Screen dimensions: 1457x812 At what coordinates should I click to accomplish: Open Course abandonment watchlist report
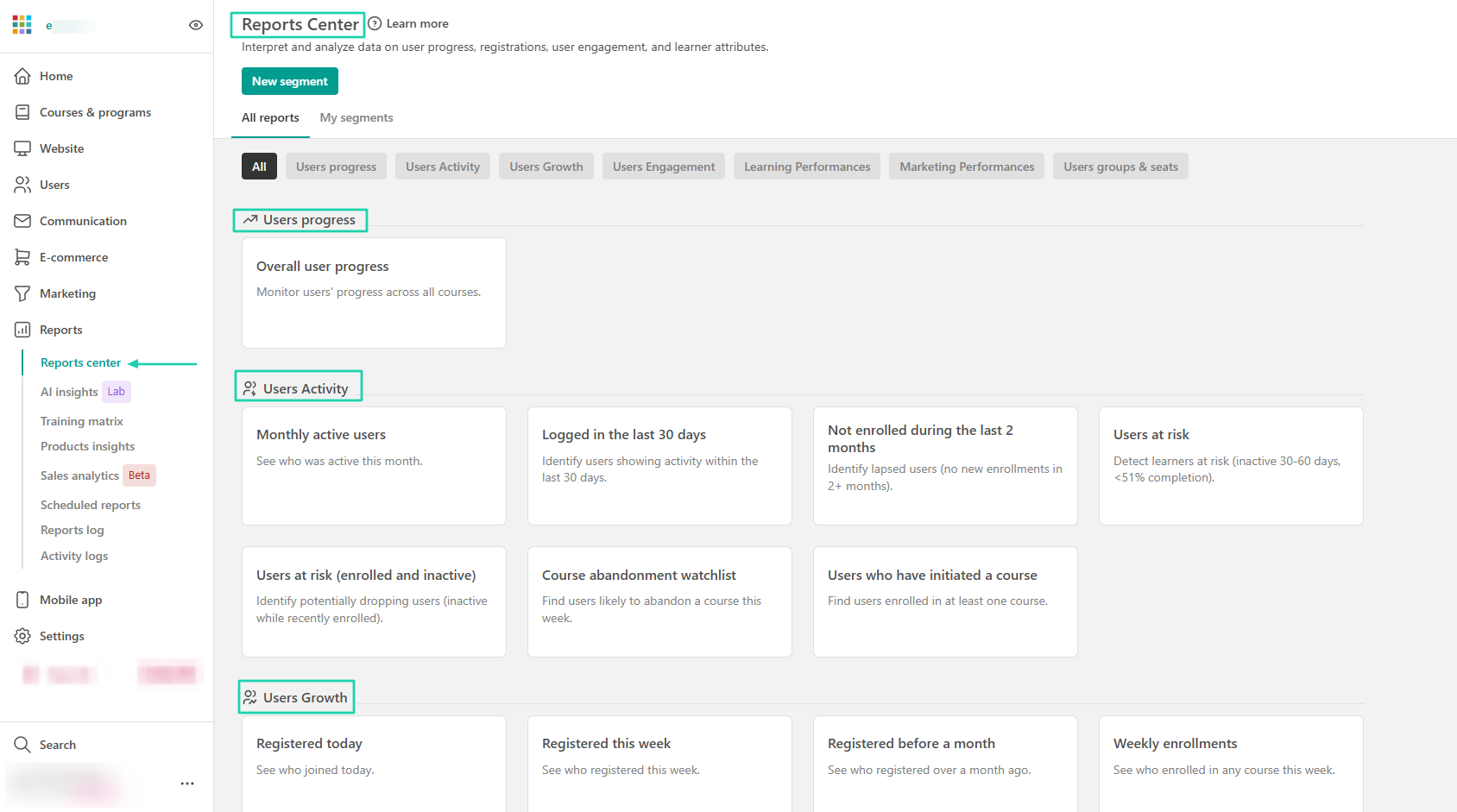(x=659, y=601)
